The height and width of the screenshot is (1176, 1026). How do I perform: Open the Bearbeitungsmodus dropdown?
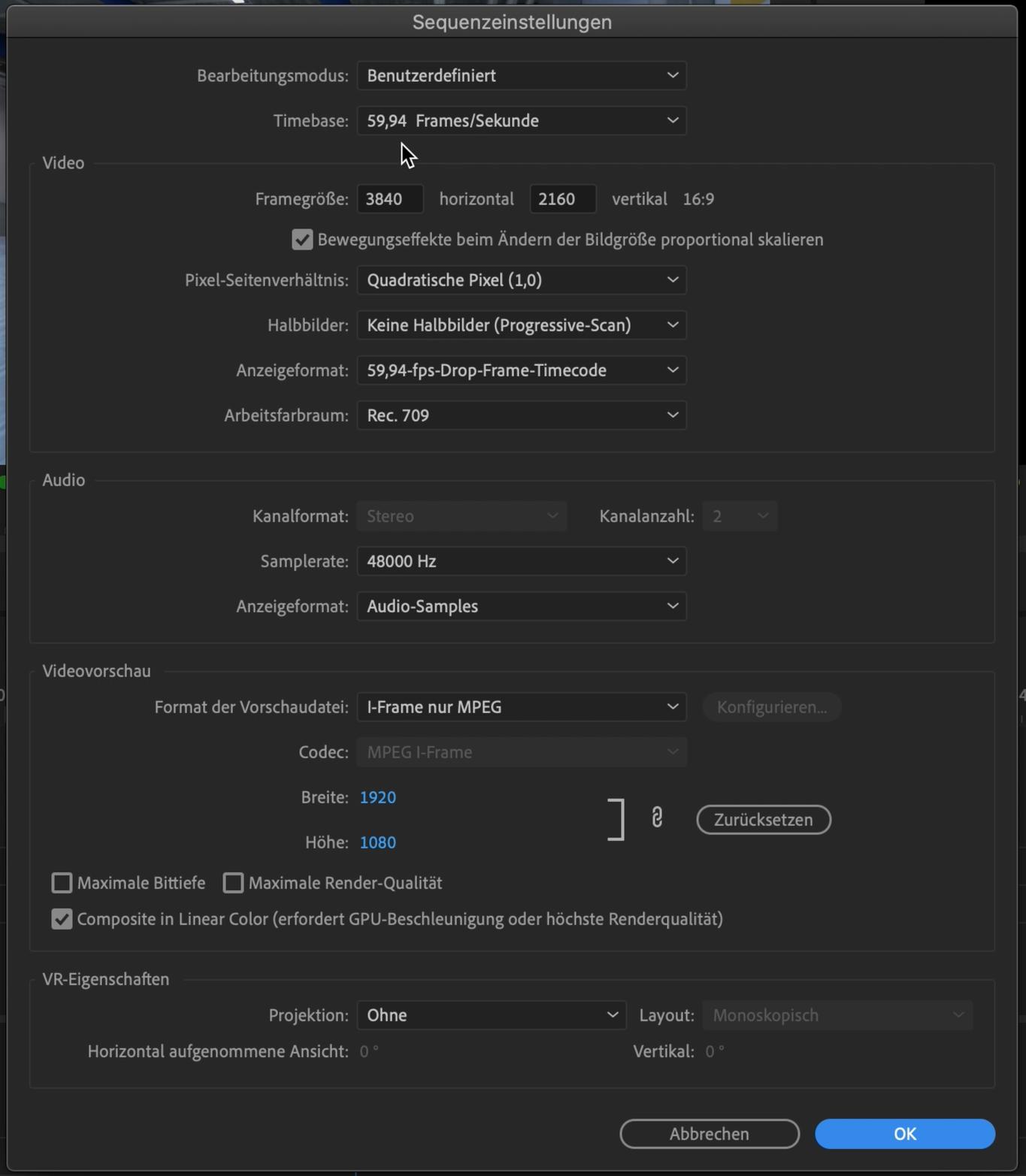click(521, 76)
